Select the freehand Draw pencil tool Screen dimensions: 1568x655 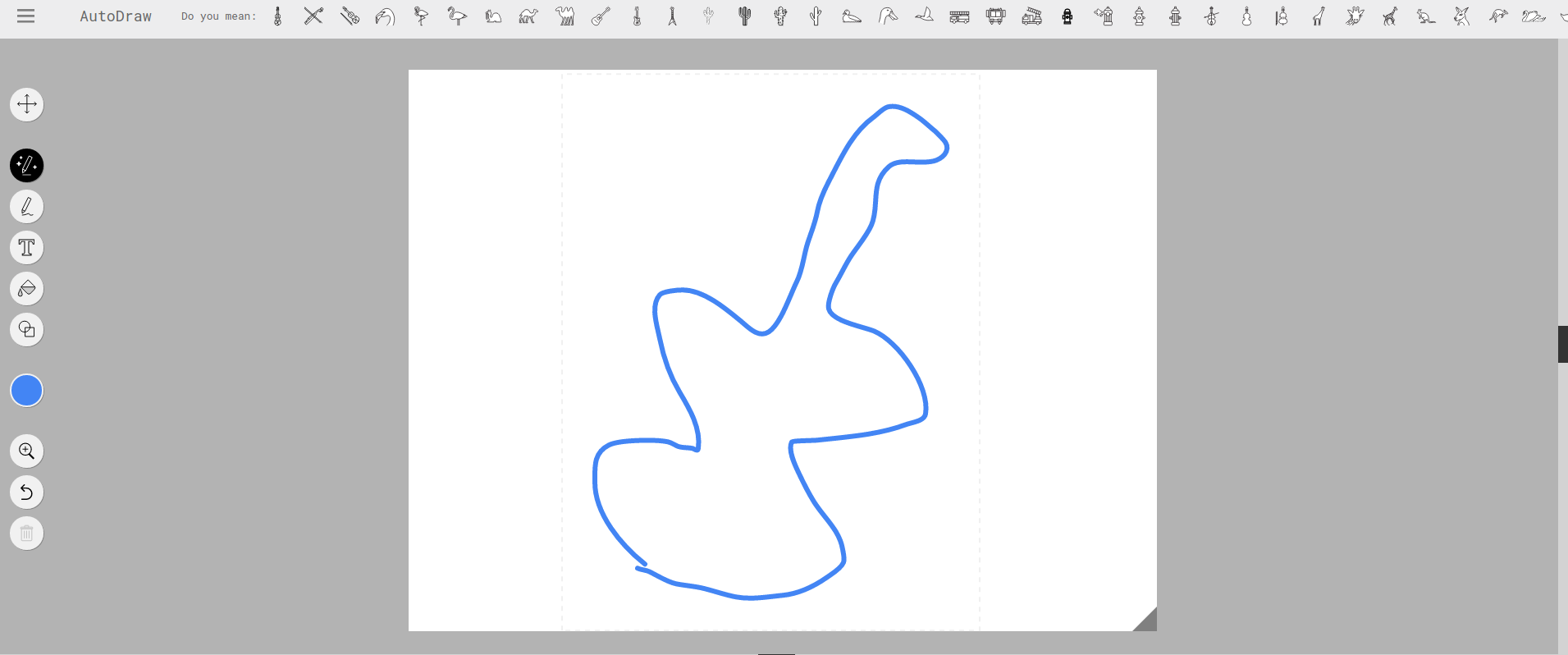[x=26, y=207]
